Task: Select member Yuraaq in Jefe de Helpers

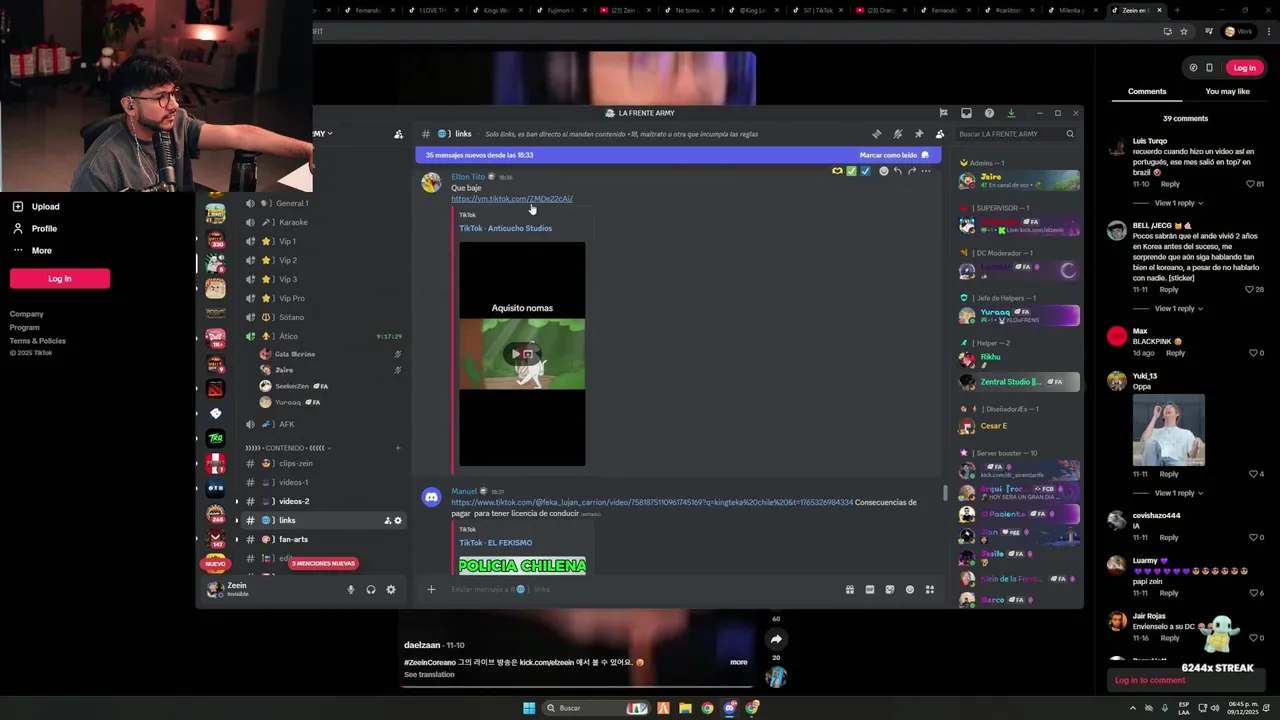Action: [x=1020, y=316]
